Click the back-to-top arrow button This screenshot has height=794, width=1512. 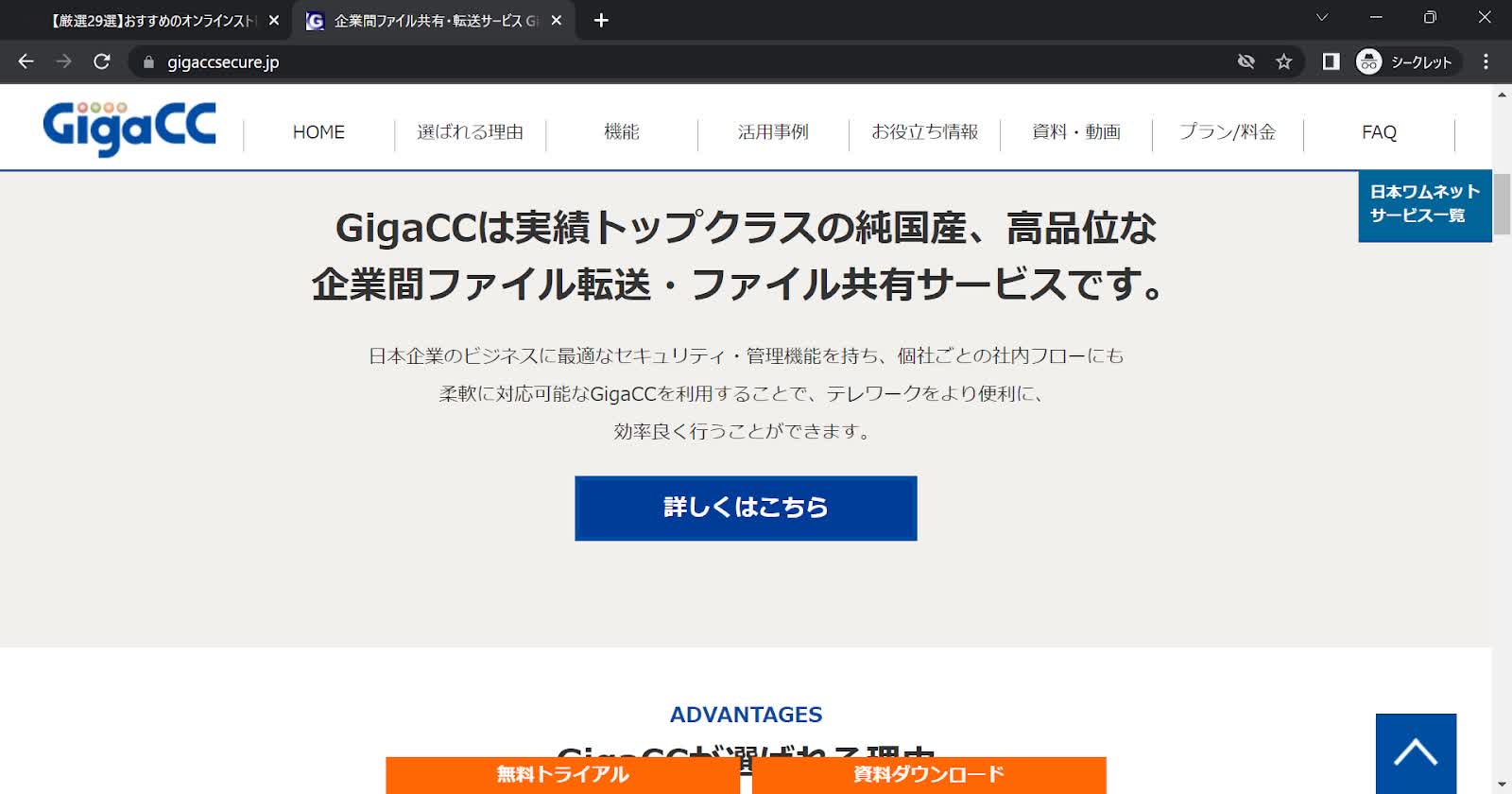(x=1416, y=753)
